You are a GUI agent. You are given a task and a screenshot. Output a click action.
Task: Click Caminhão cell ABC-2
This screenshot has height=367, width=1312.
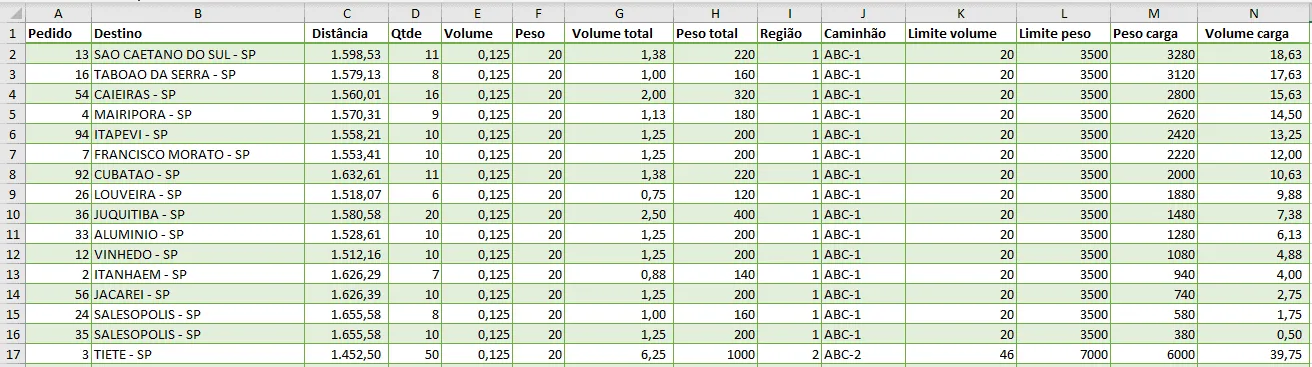(x=862, y=354)
